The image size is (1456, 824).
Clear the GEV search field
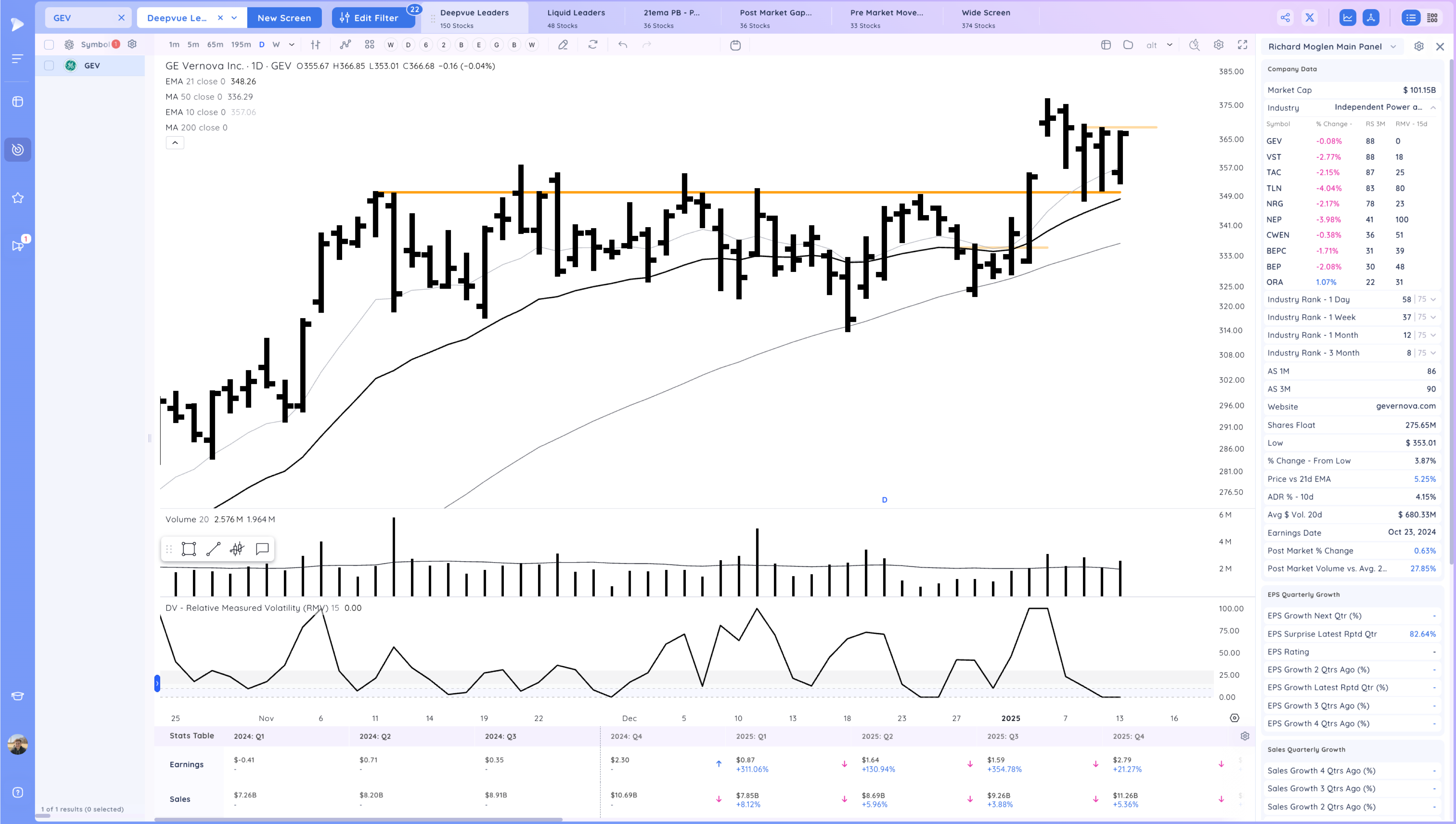tap(121, 17)
